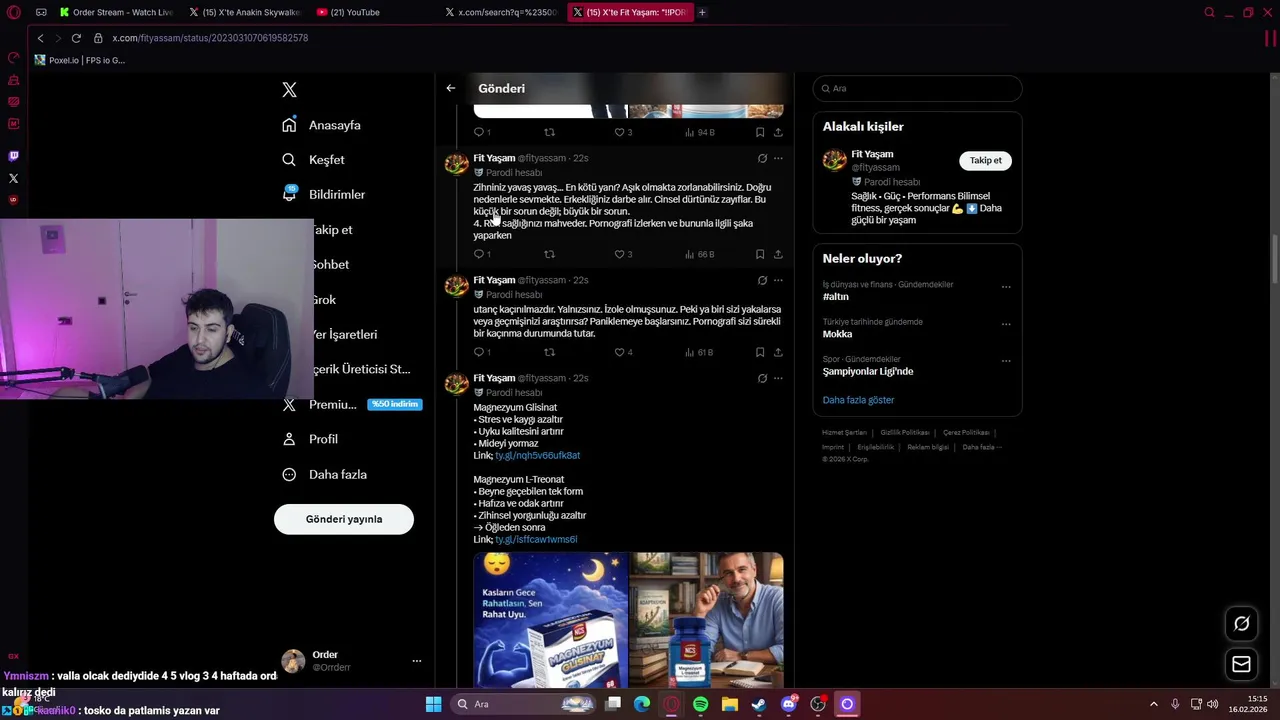Bookmark the topmost partially visible post
The width and height of the screenshot is (1280, 720).
click(x=760, y=132)
